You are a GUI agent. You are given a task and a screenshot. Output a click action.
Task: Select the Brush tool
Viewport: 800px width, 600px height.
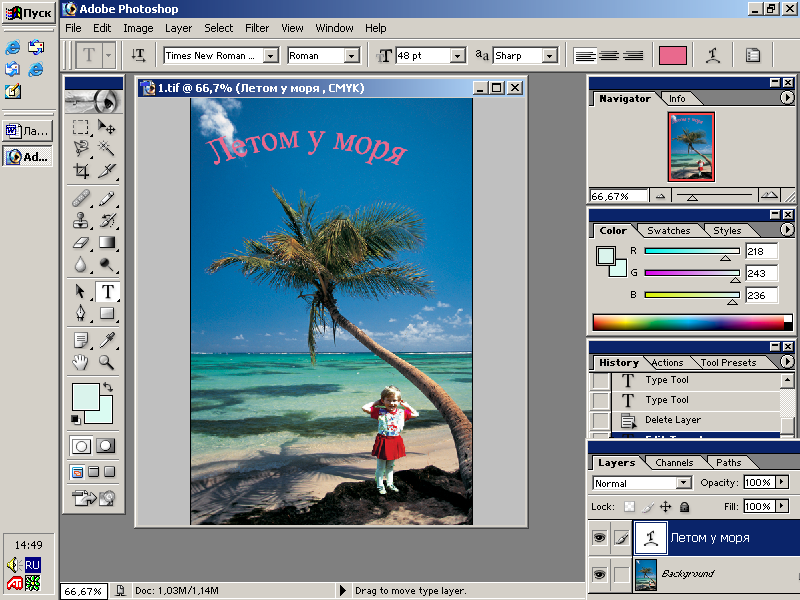click(x=107, y=198)
